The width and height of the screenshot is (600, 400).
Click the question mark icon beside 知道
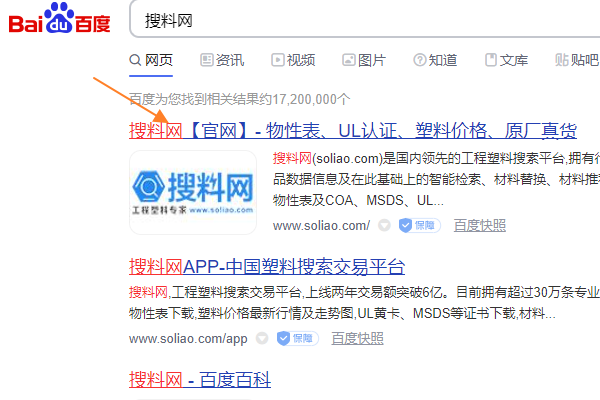pos(420,60)
